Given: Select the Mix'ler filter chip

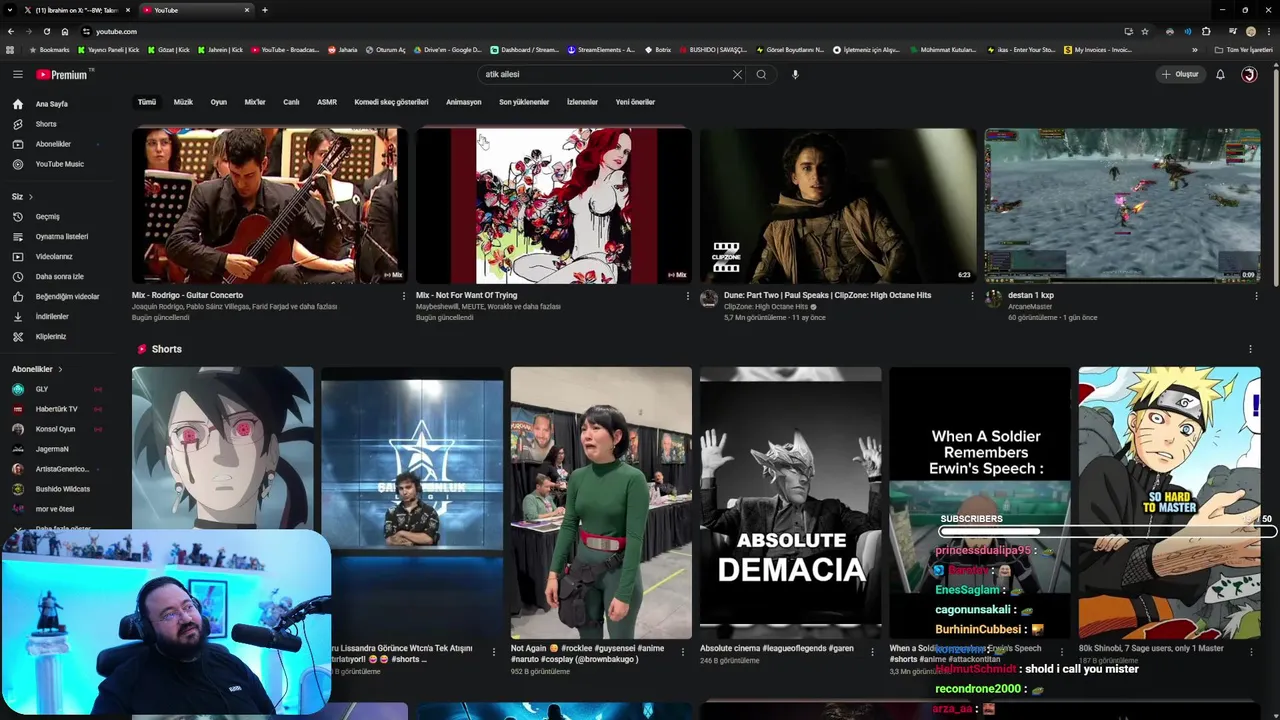Looking at the screenshot, I should click(255, 102).
